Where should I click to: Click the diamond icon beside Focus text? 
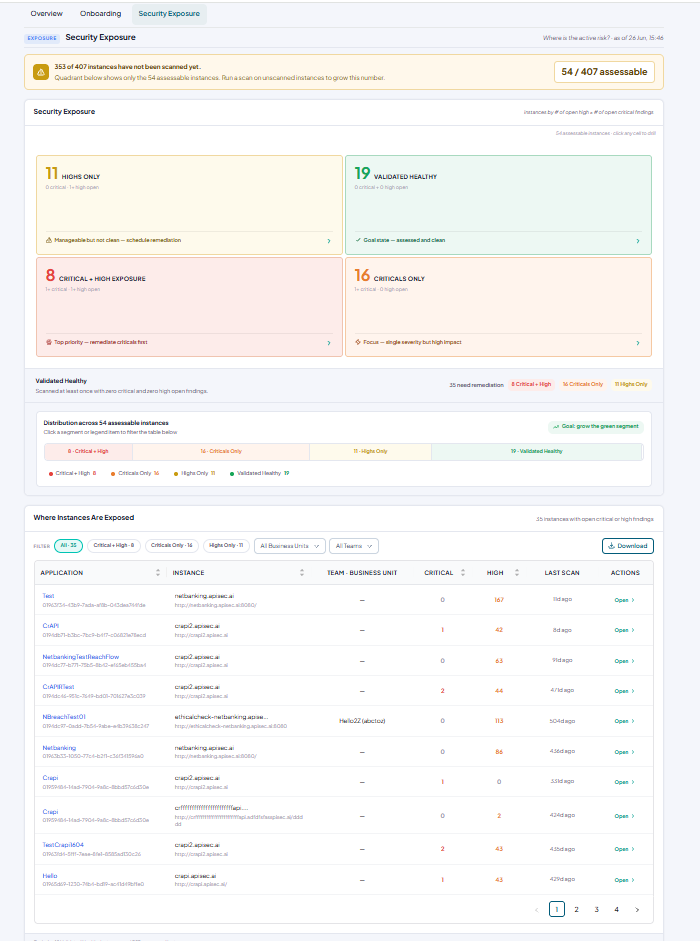point(358,342)
